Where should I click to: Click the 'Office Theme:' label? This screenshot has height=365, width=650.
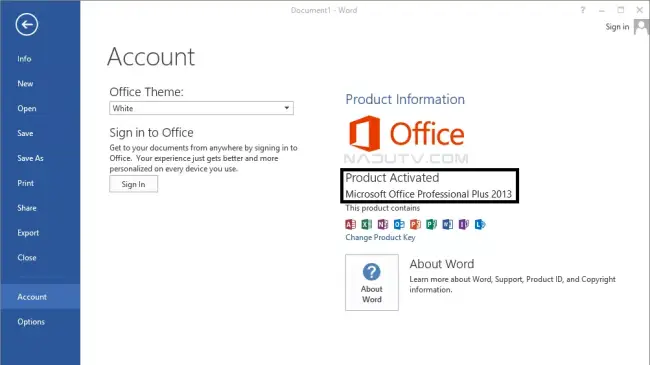(x=146, y=92)
